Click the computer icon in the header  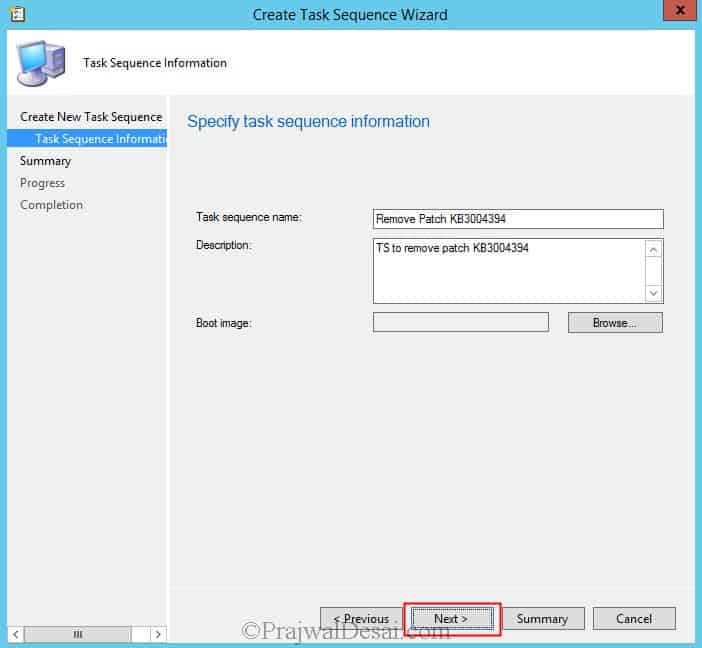(41, 63)
